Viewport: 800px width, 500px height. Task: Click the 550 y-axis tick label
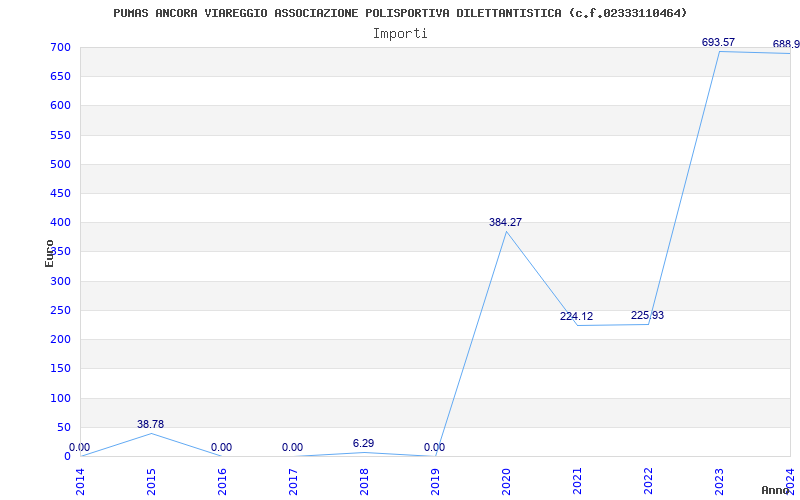coord(60,135)
